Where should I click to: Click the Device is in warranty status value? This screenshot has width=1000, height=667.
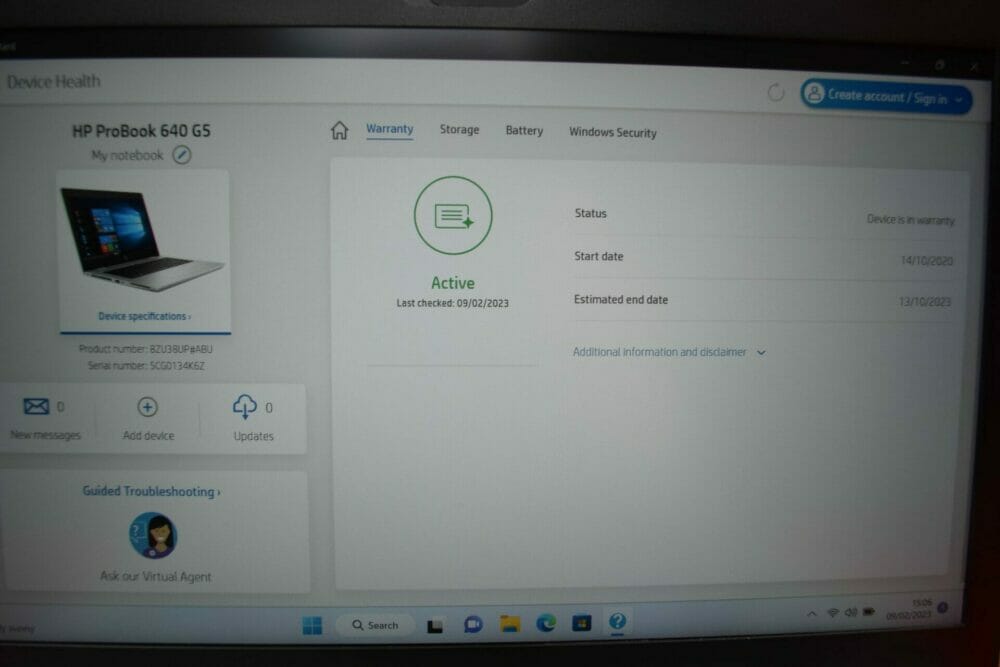(x=911, y=220)
